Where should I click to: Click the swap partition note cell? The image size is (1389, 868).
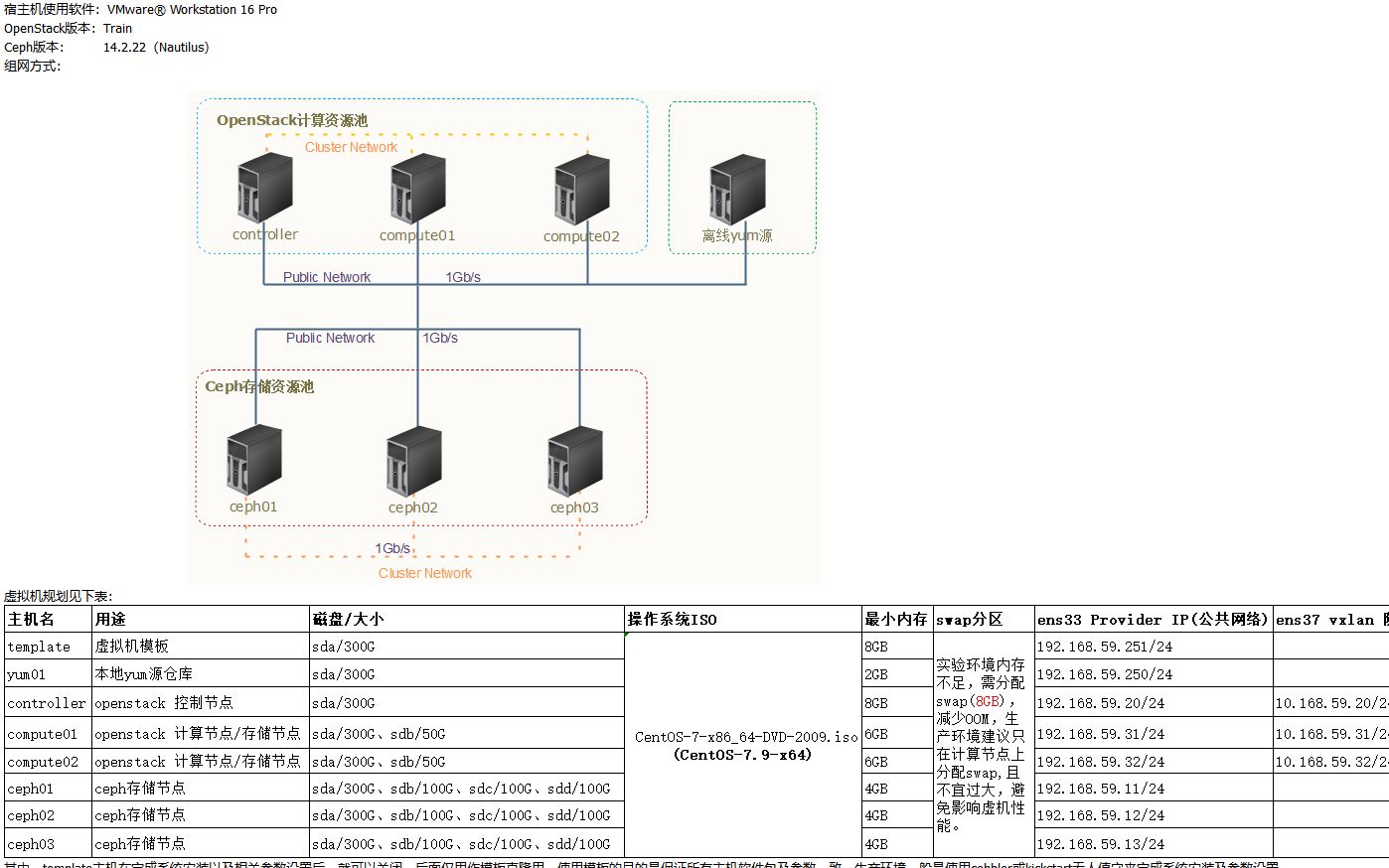coord(984,745)
